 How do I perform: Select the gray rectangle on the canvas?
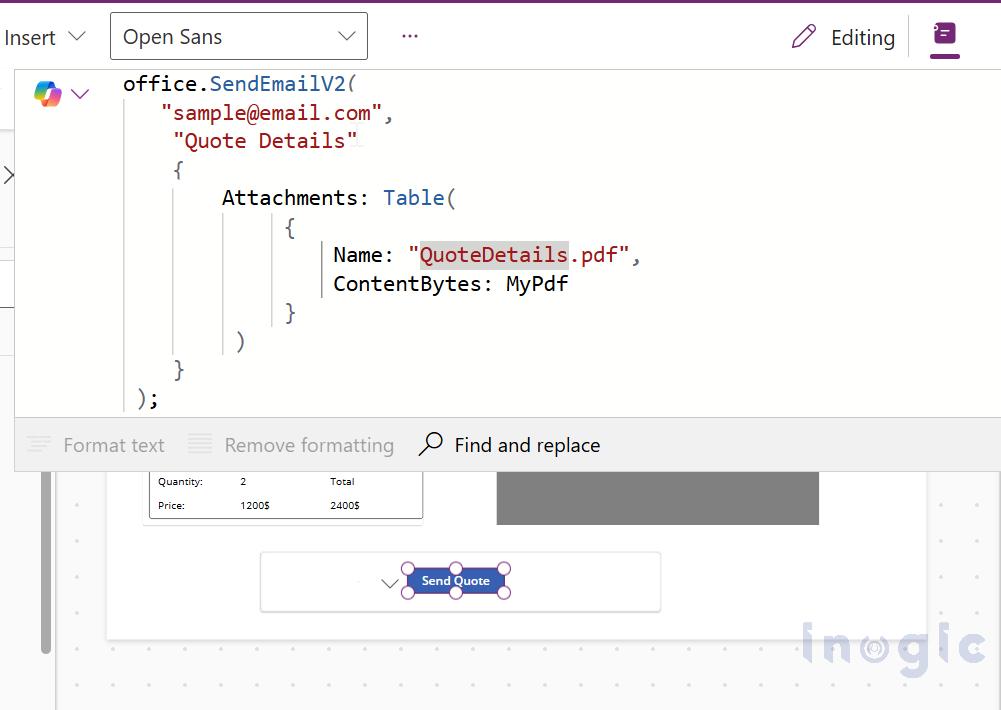tap(657, 498)
